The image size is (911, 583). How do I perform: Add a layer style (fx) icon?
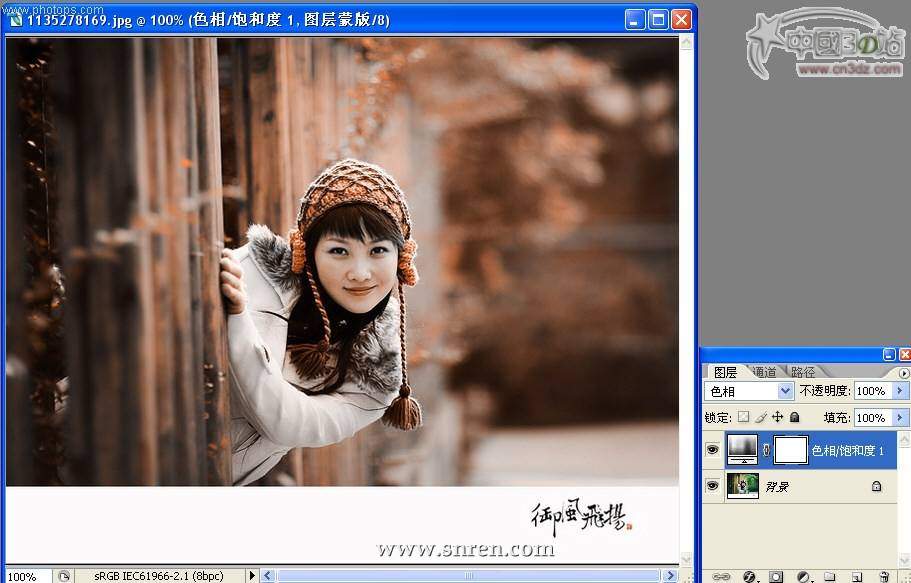(x=749, y=577)
